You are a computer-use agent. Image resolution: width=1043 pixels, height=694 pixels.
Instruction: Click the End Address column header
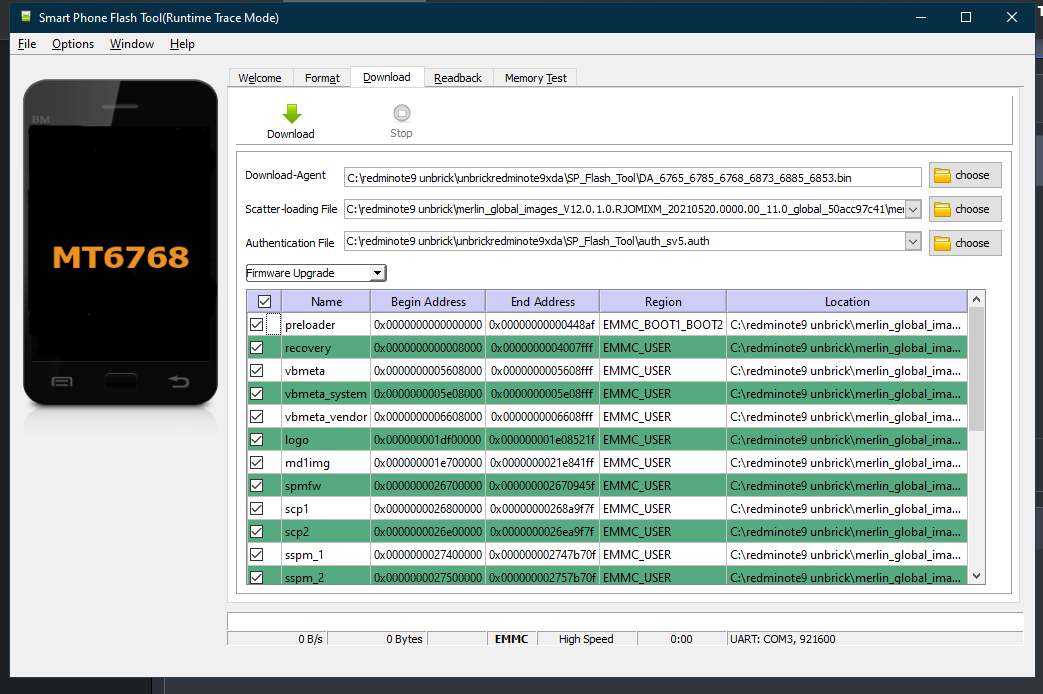543,301
